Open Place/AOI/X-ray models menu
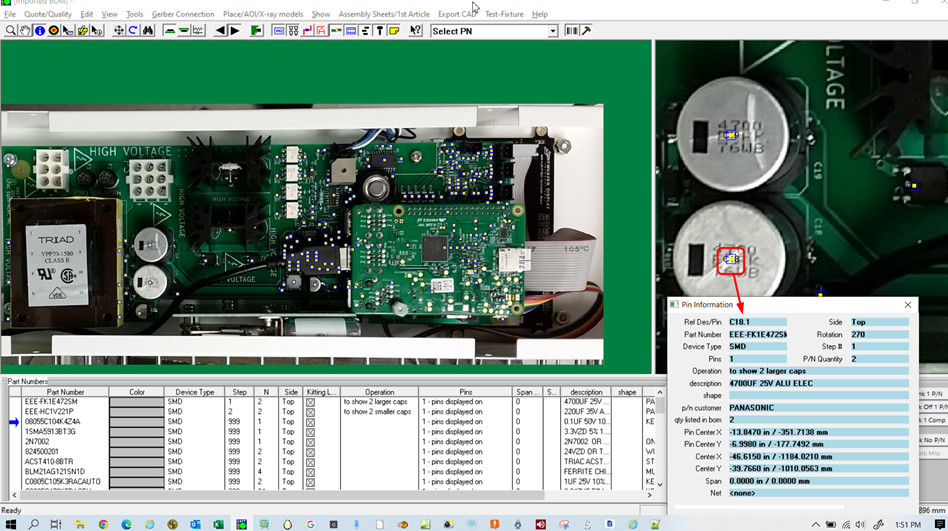The height and width of the screenshot is (531, 948). (263, 14)
